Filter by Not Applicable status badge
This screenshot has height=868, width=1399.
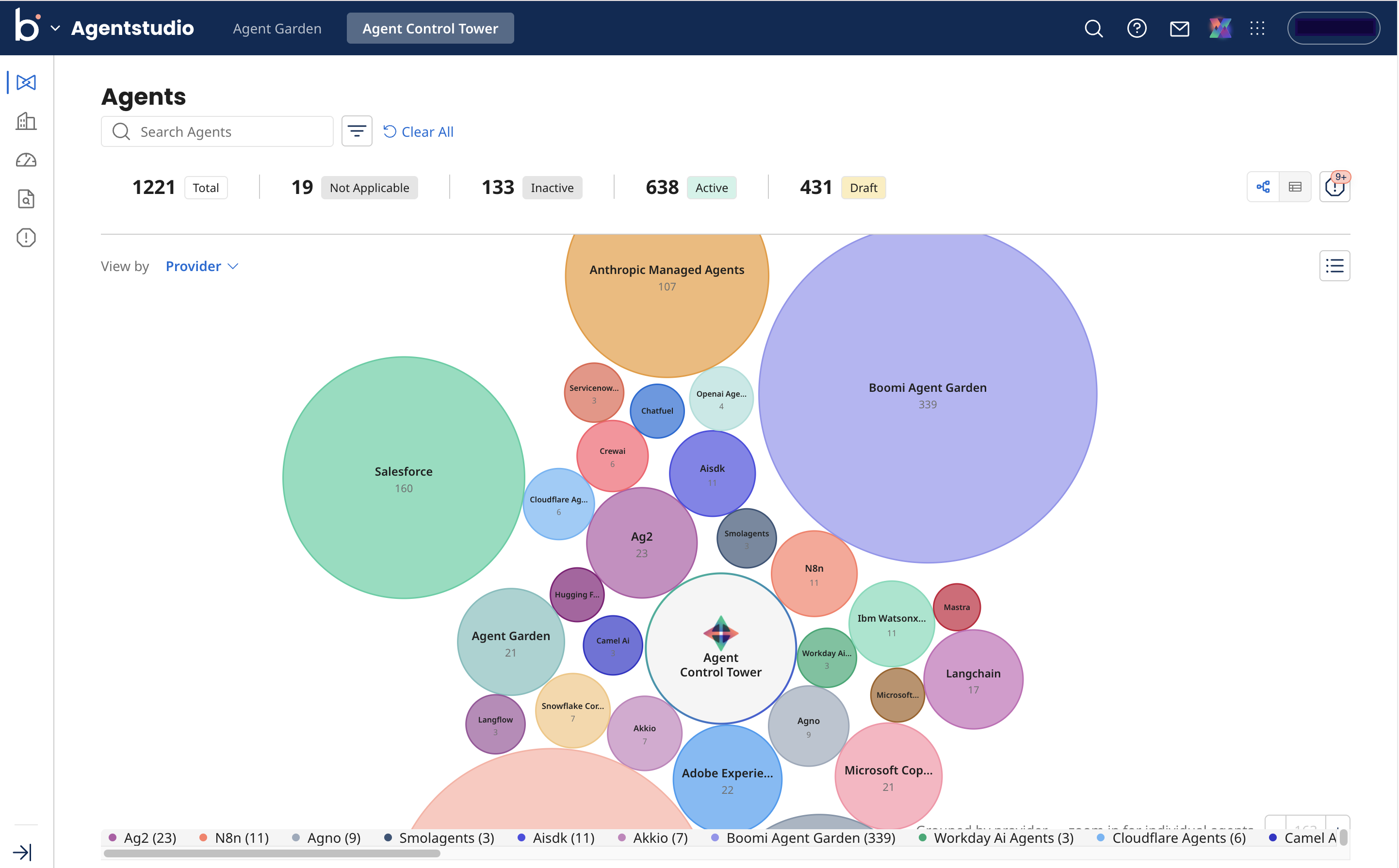point(369,188)
